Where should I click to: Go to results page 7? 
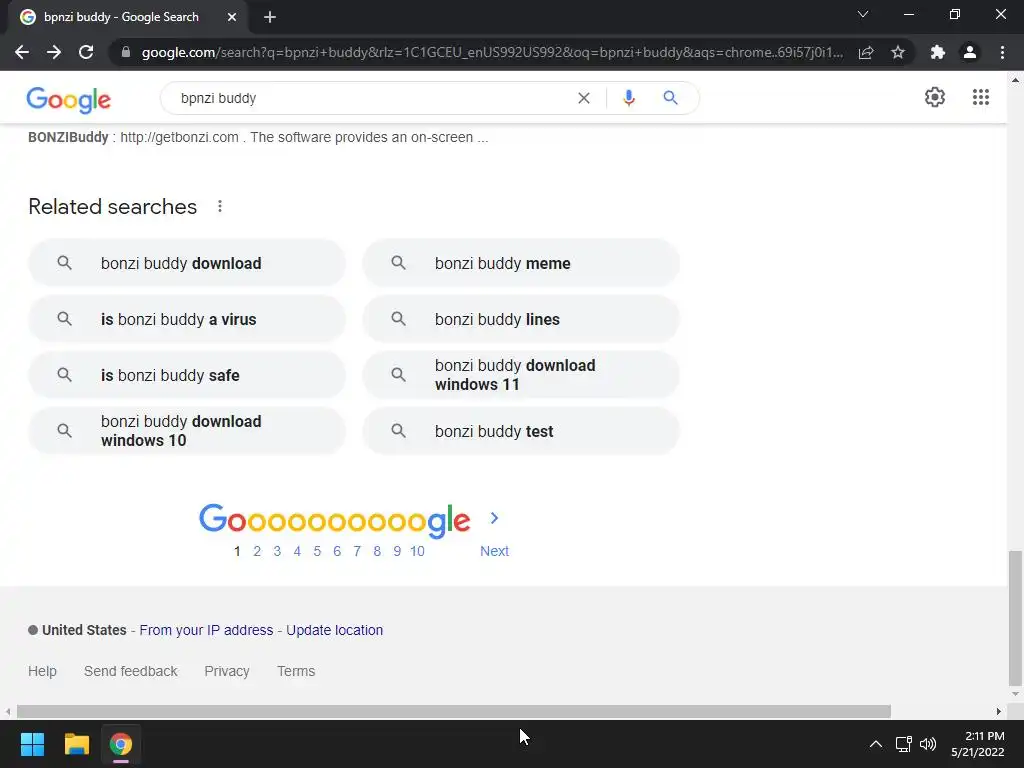click(357, 551)
